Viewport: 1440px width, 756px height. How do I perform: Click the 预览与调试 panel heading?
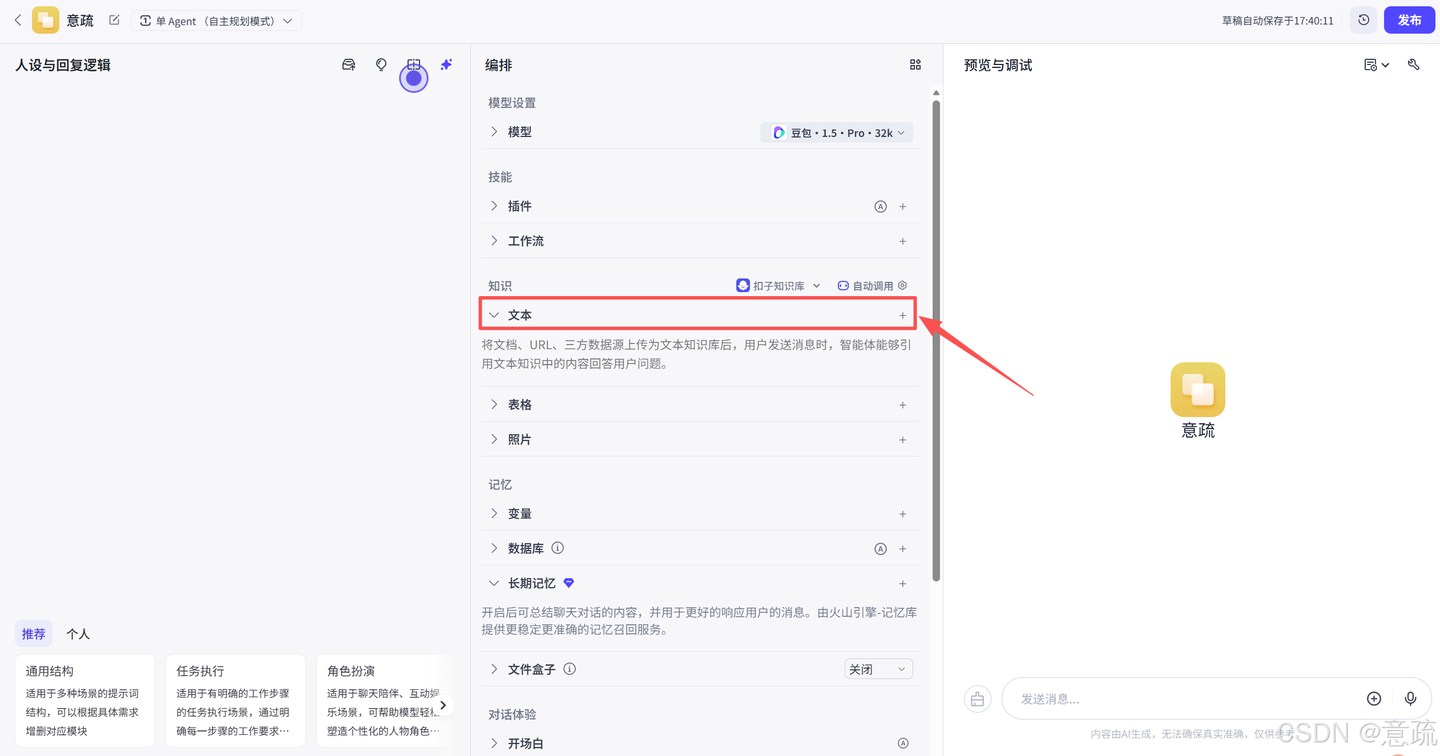[x=998, y=65]
